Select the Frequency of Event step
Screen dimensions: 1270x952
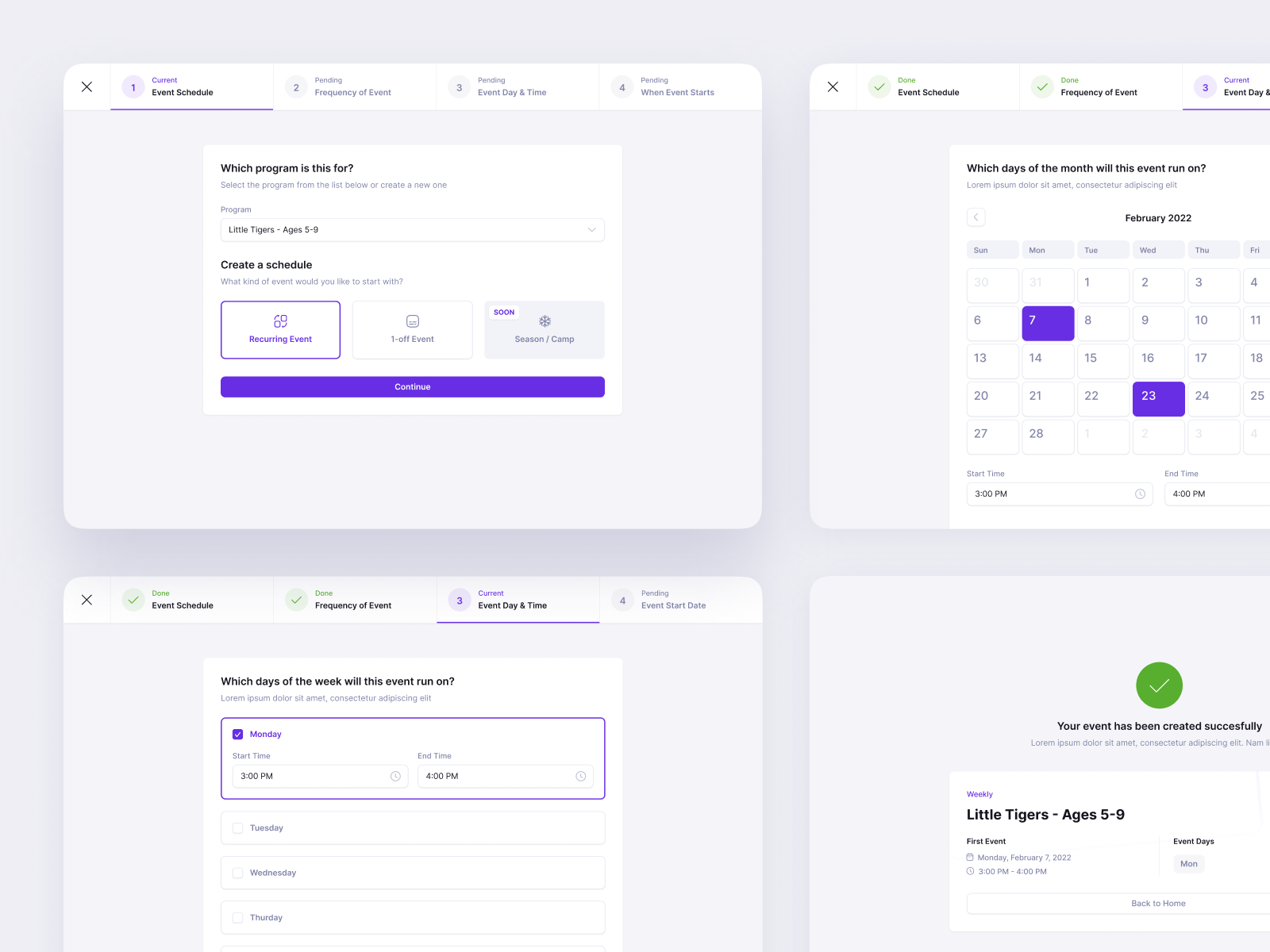click(x=352, y=86)
